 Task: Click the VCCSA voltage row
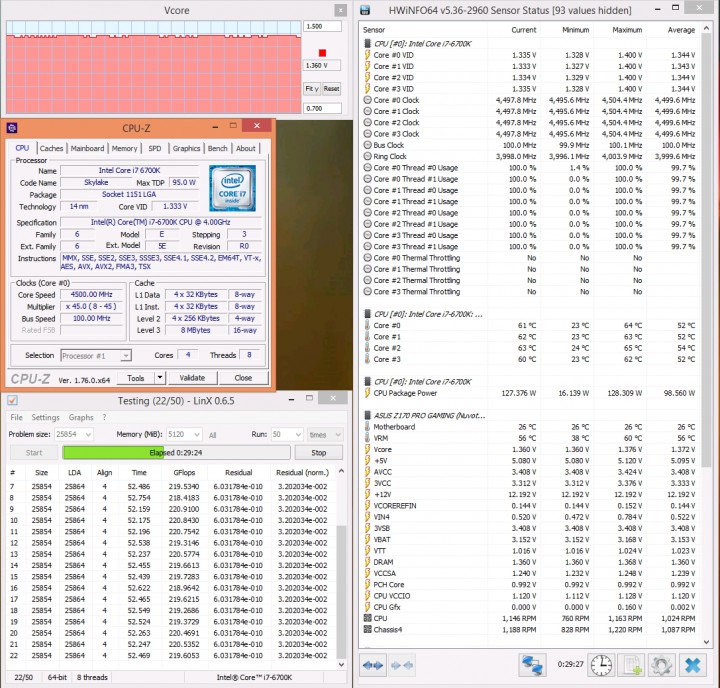click(529, 573)
